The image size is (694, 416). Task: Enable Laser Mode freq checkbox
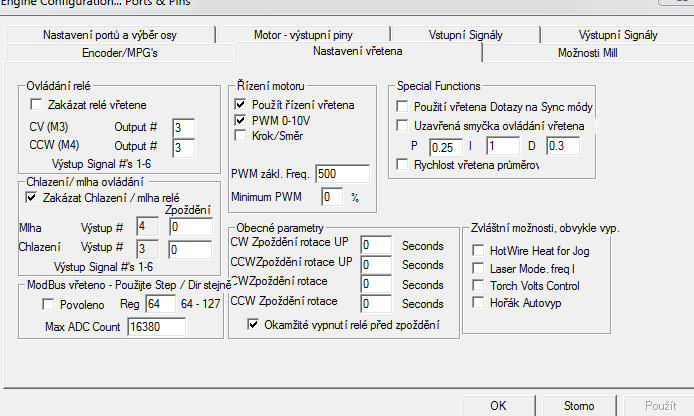click(x=478, y=268)
